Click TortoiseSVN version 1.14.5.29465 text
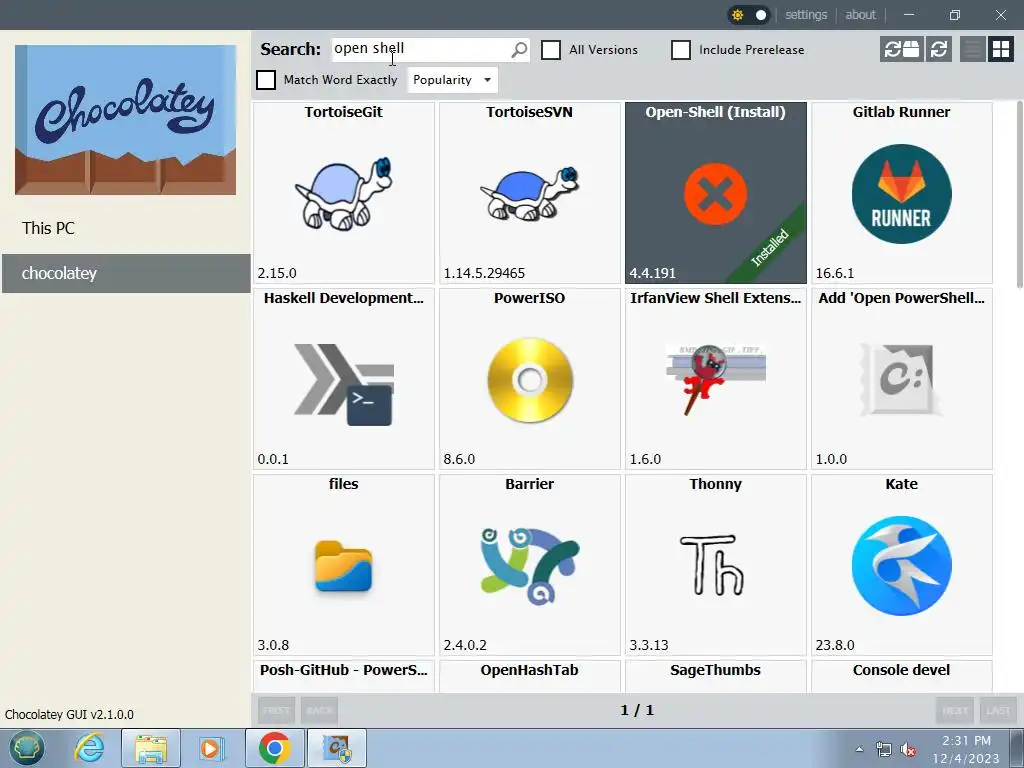The image size is (1024, 768). 484,273
